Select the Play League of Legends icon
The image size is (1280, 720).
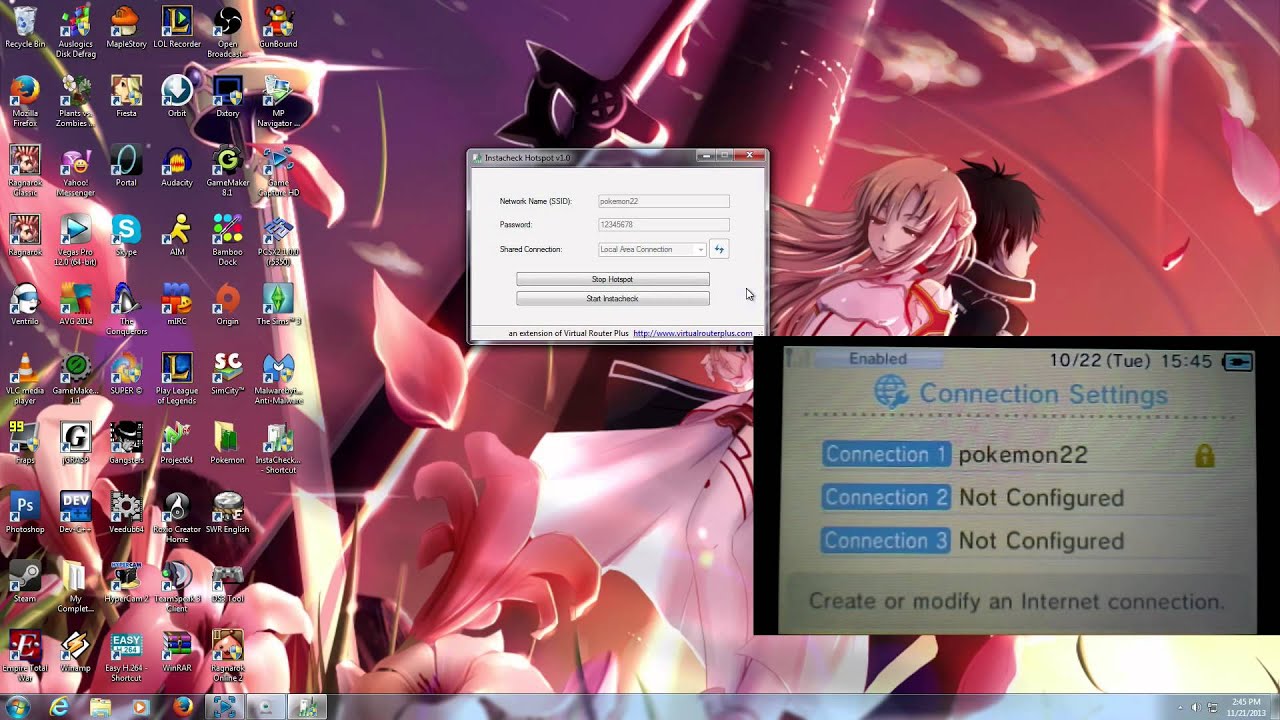(x=177, y=378)
